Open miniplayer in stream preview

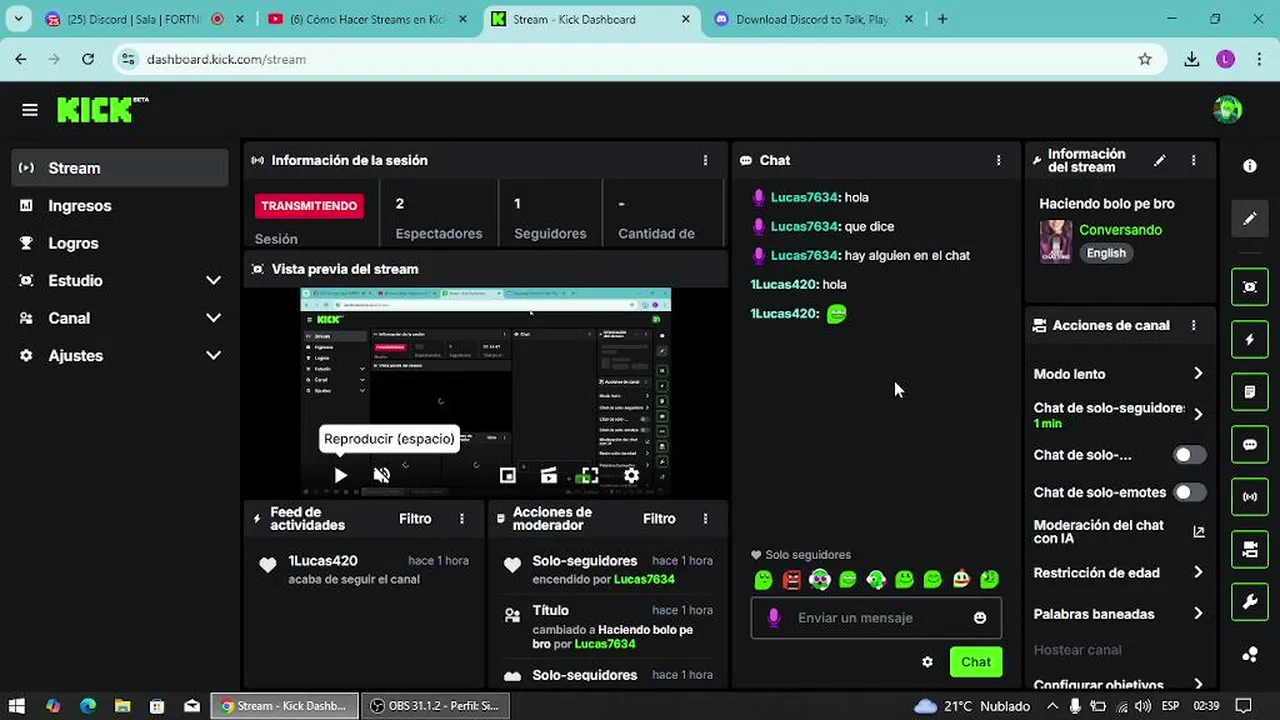(x=508, y=476)
